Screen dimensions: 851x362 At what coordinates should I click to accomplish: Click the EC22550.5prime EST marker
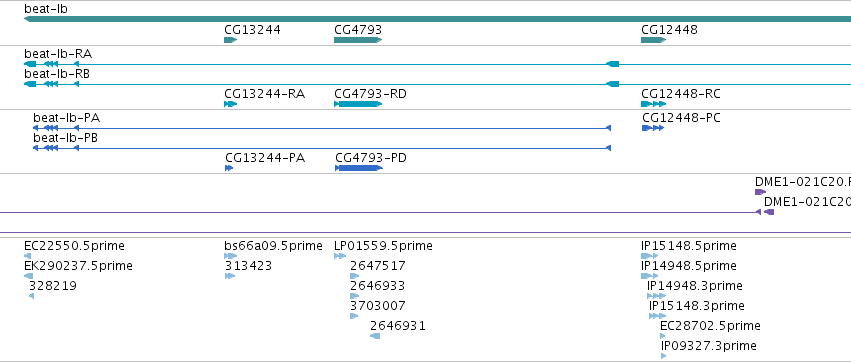pyautogui.click(x=28, y=256)
